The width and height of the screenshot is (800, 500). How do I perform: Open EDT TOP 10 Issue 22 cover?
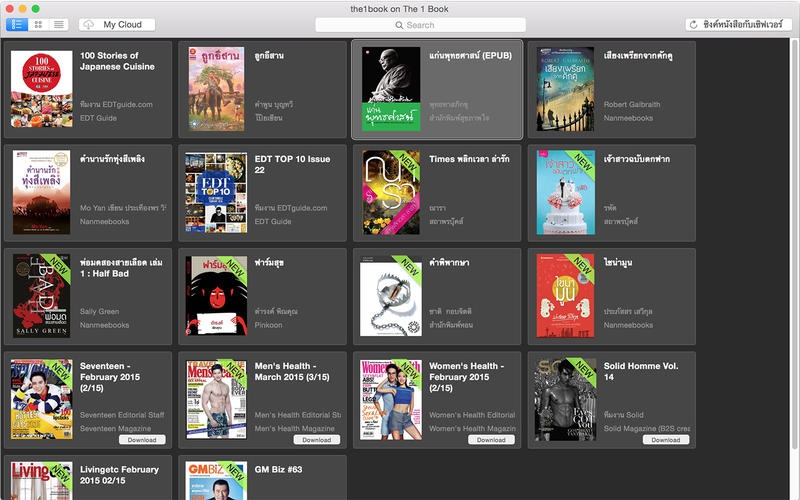pos(216,193)
